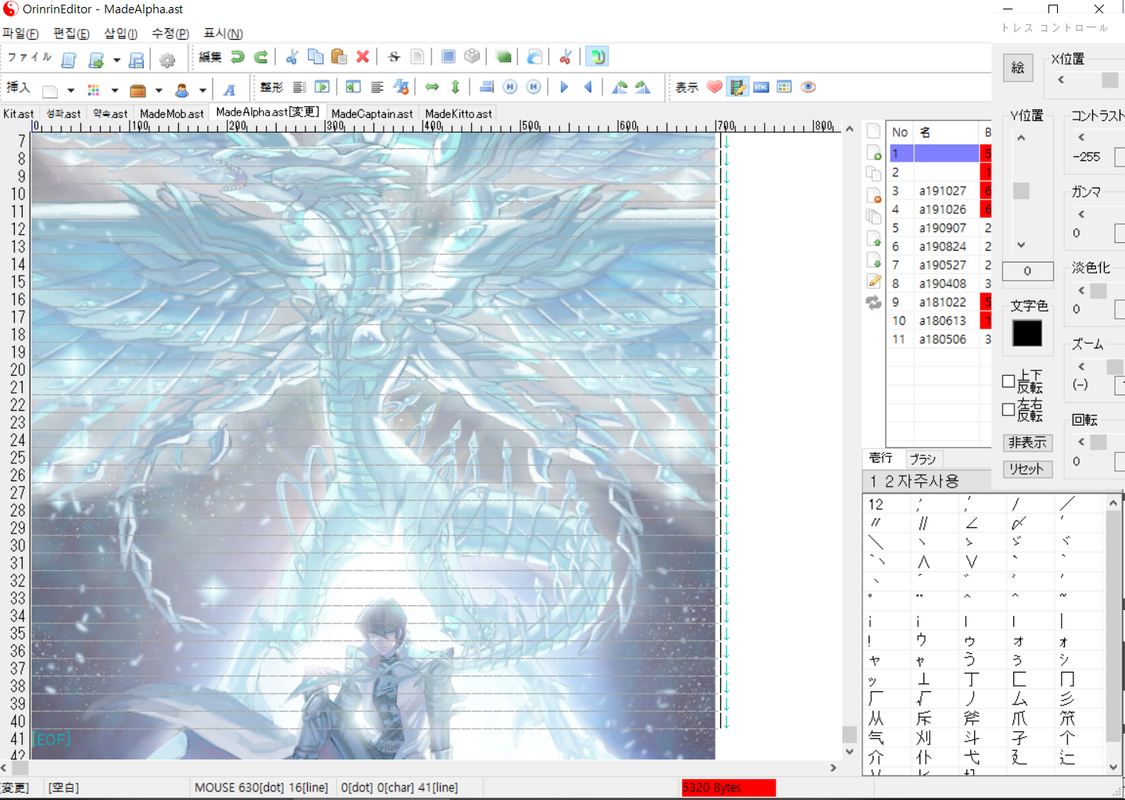Click the green stacked layers icon
The width and height of the screenshot is (1125, 800).
504,57
